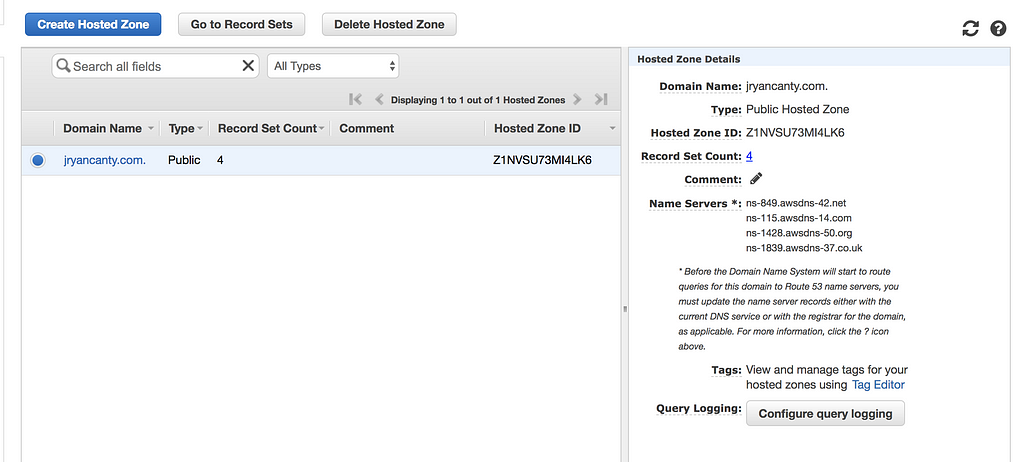Click the refresh icon

click(970, 28)
